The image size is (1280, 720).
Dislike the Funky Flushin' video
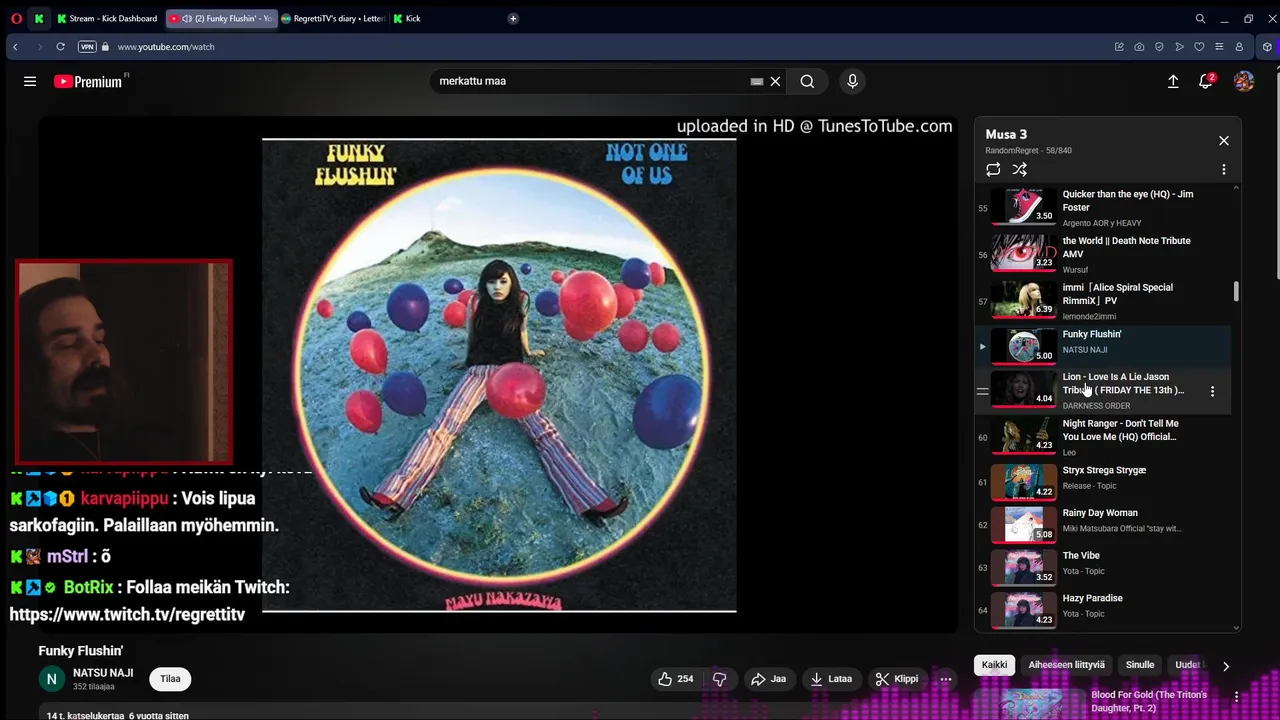point(719,679)
